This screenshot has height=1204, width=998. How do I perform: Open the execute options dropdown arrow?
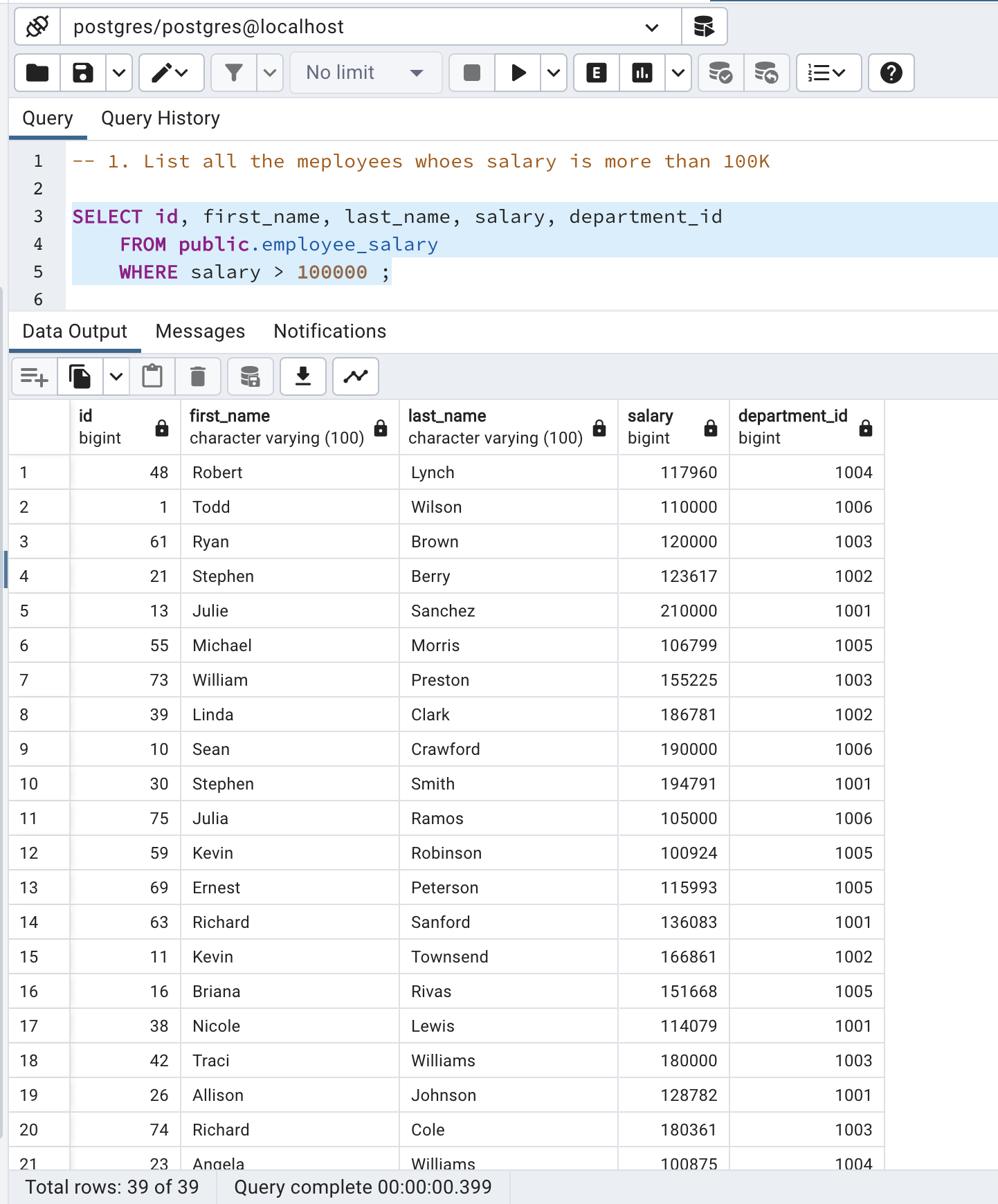554,73
